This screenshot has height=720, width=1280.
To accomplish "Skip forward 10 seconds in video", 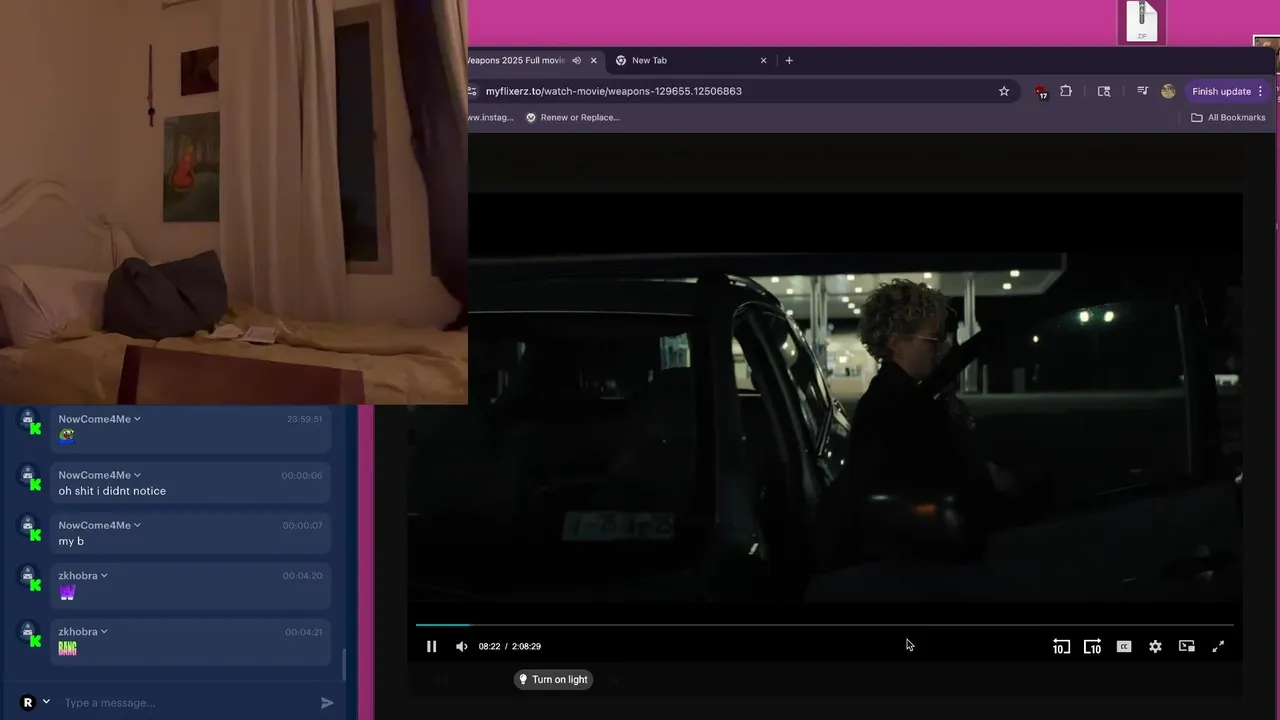I will [1092, 647].
